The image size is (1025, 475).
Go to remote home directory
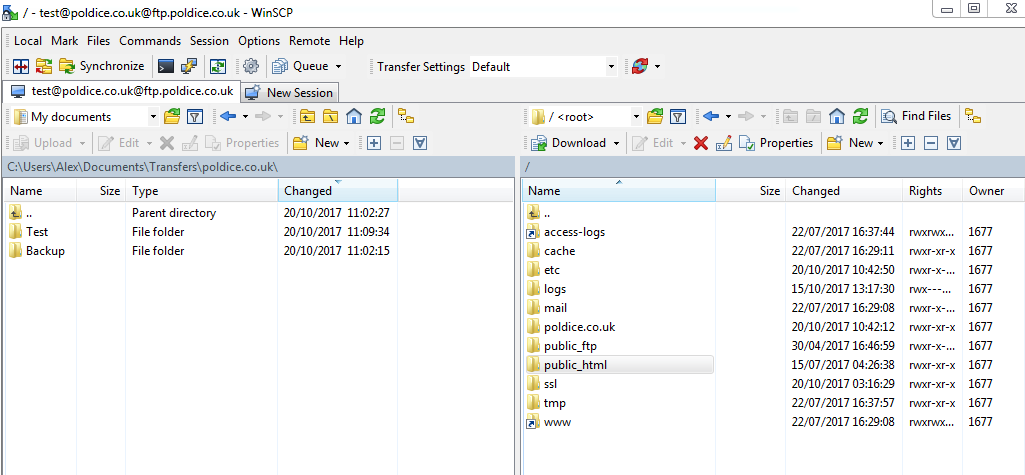pyautogui.click(x=837, y=117)
